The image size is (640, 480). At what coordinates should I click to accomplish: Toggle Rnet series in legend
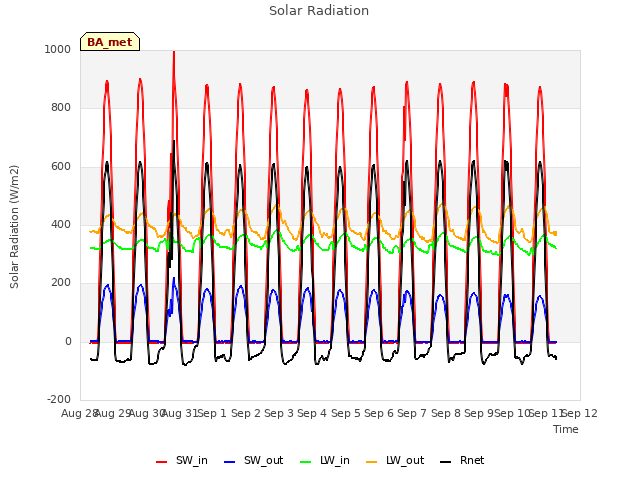tap(462, 461)
